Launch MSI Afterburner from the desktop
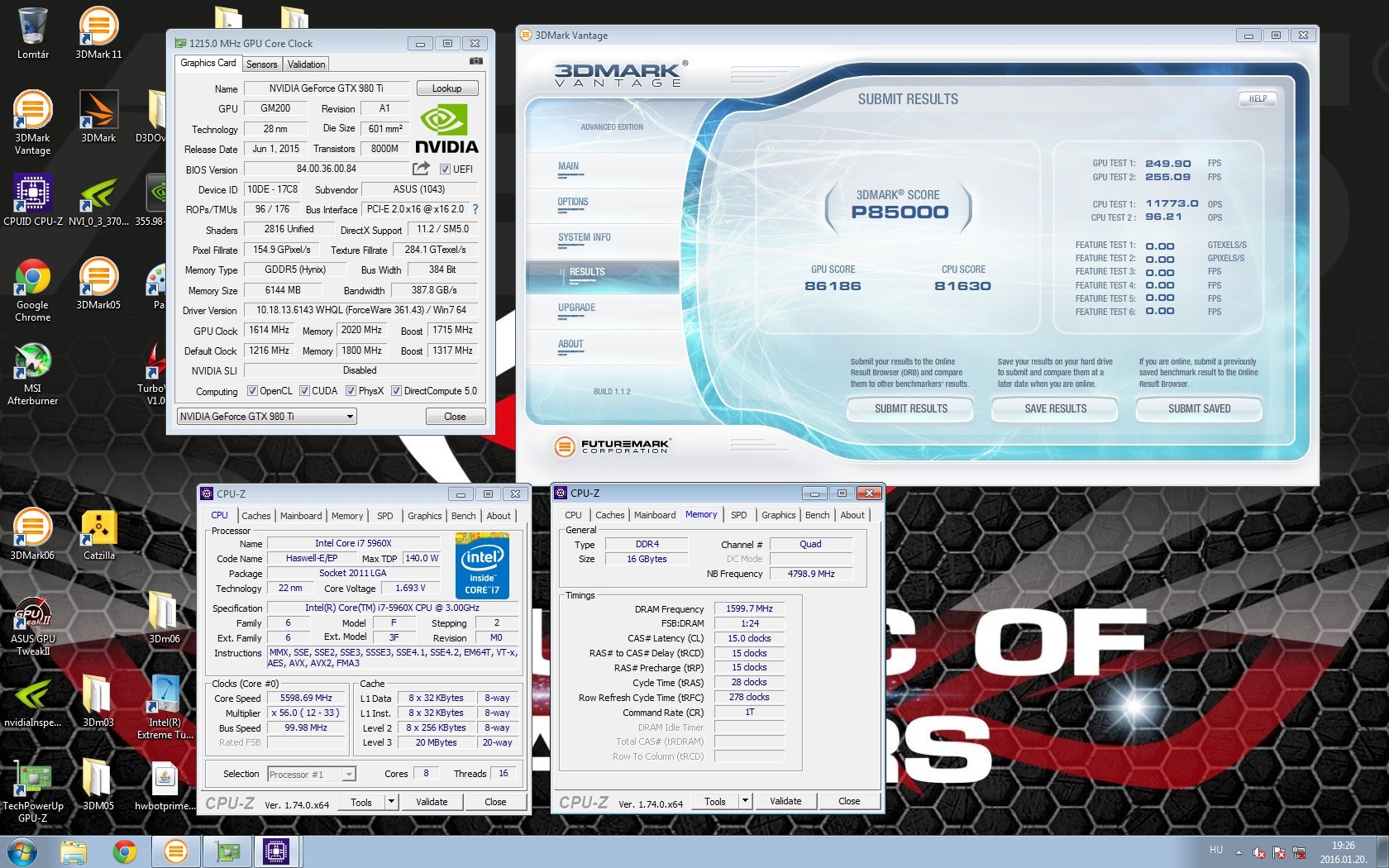This screenshot has width=1389, height=868. pos(33,373)
